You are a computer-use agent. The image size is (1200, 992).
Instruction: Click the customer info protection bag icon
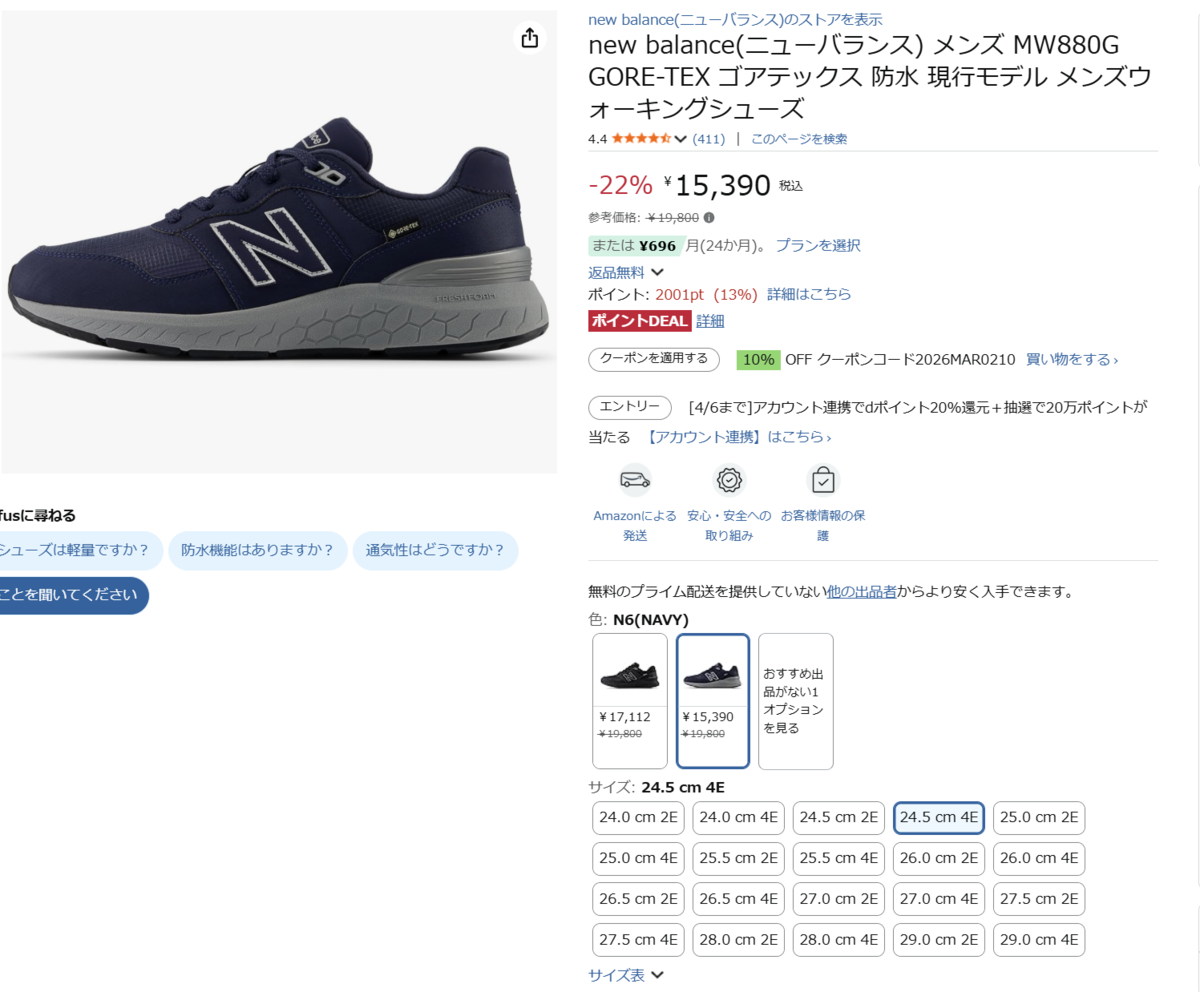coord(823,480)
